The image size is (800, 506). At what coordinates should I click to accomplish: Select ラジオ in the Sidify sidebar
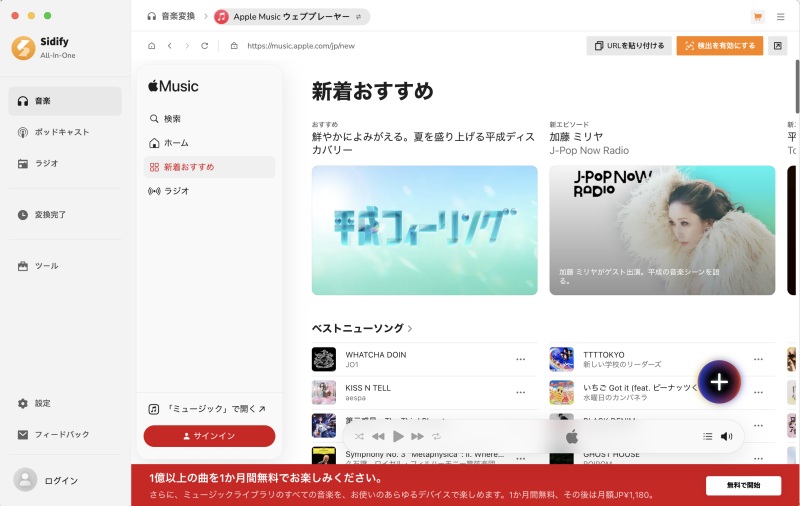pyautogui.click(x=65, y=163)
